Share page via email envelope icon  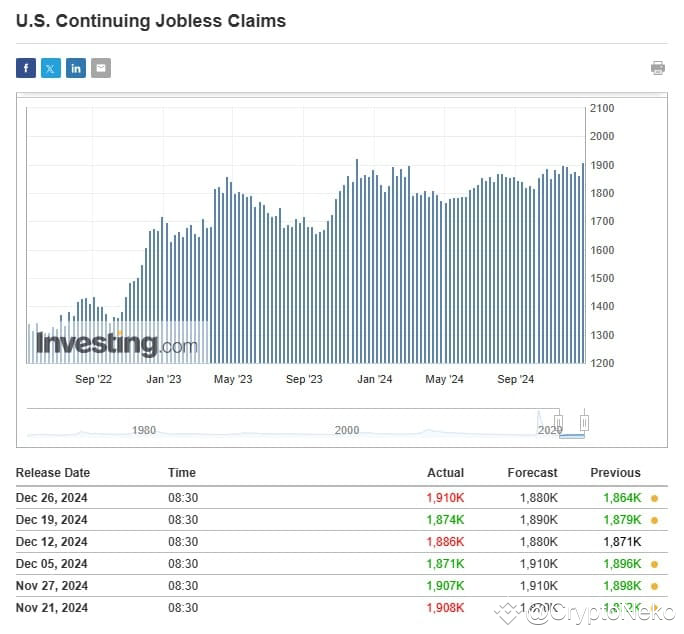pyautogui.click(x=101, y=68)
